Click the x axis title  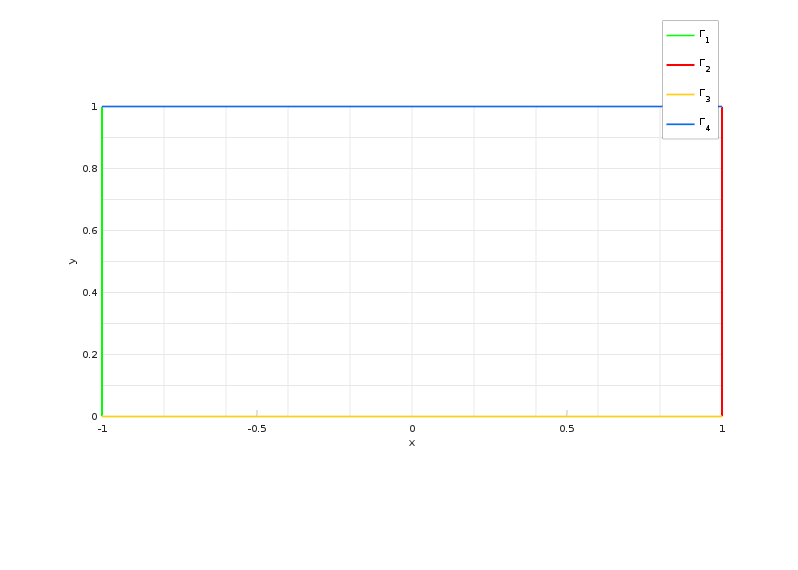pos(412,443)
